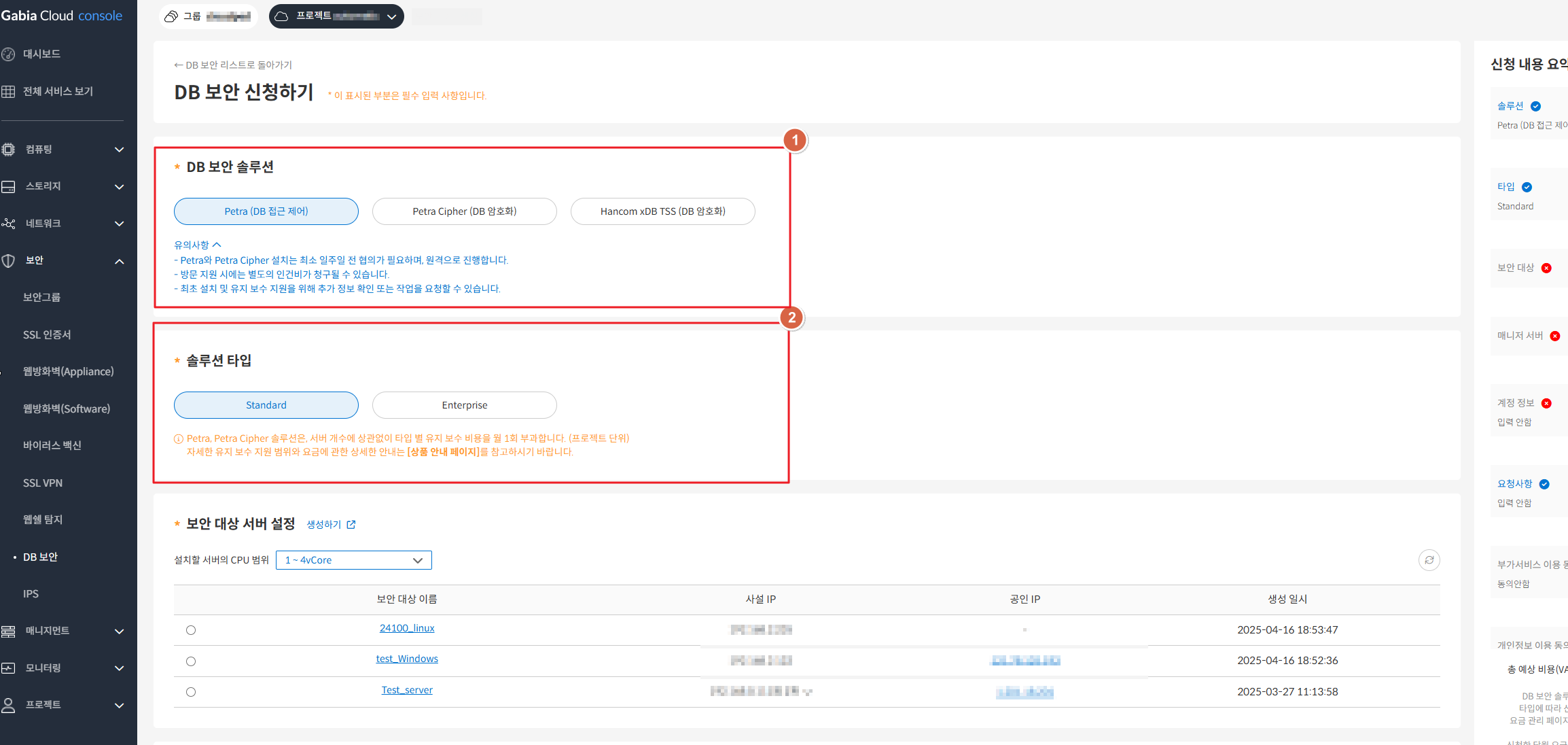Click the blue check icon beside 타입 summary

click(1527, 187)
